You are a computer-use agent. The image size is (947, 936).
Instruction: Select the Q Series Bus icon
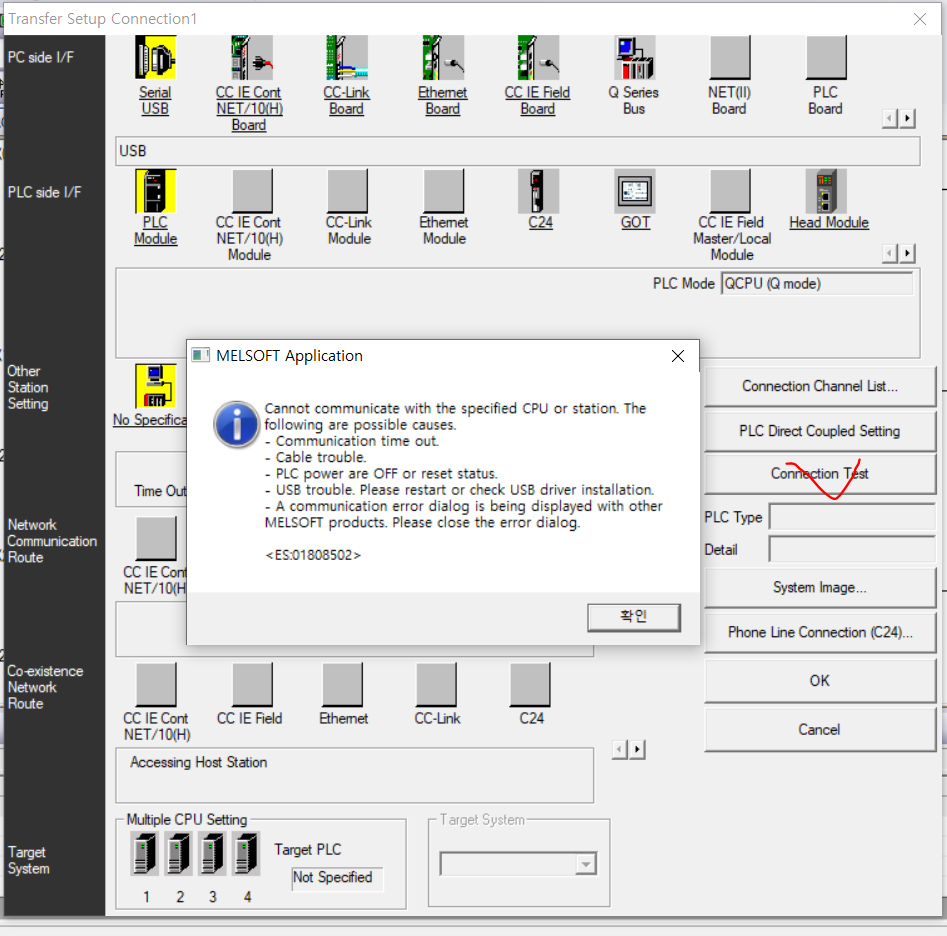point(635,57)
